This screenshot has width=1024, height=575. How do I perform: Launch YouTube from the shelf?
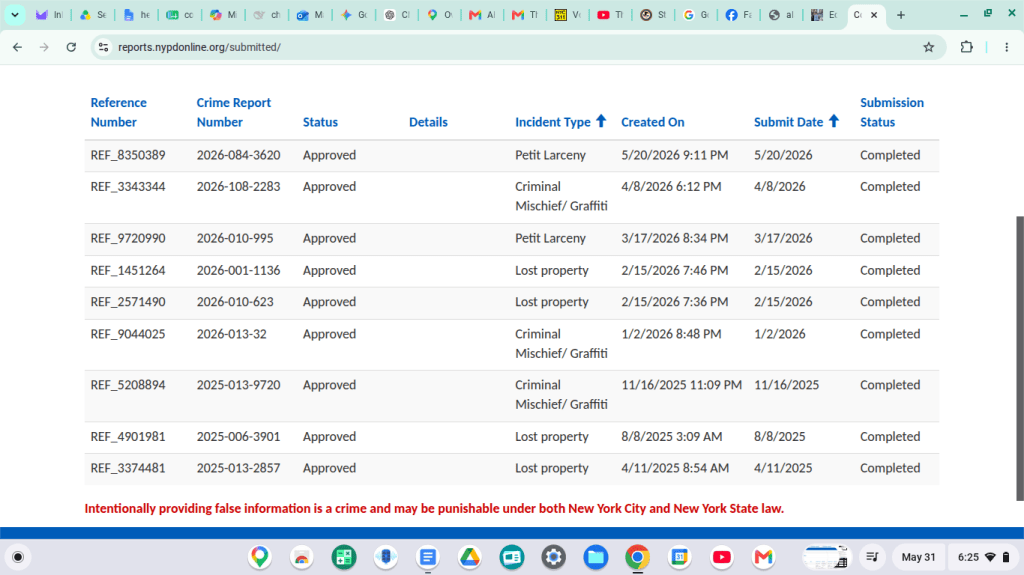(x=722, y=557)
